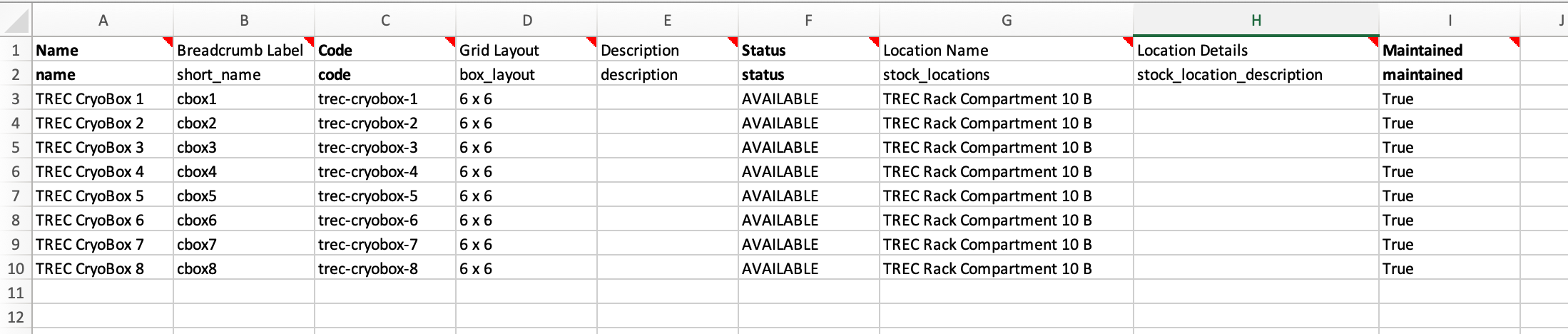Click the 'Location Name' cell
The height and width of the screenshot is (334, 1568).
pyautogui.click(x=1007, y=50)
